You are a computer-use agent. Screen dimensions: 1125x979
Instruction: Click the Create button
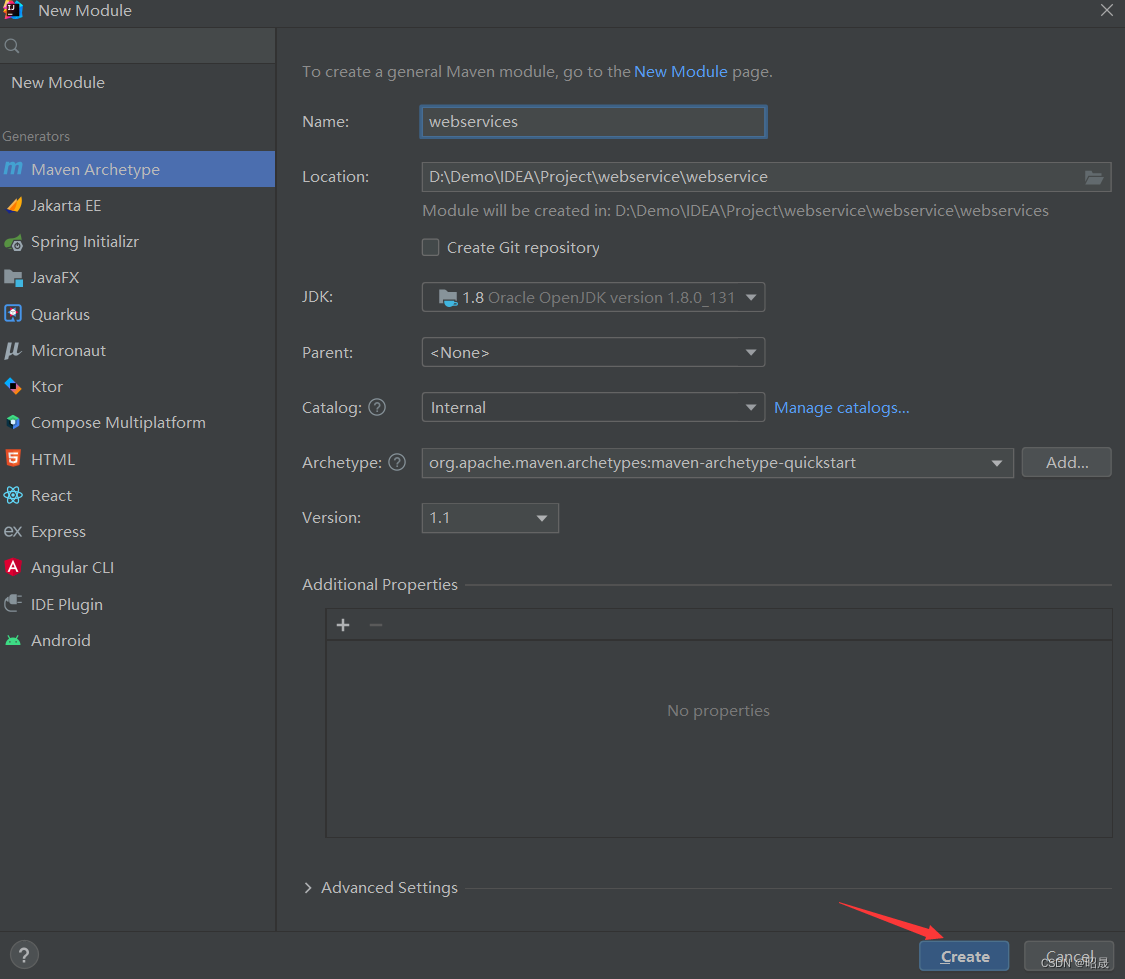click(963, 956)
